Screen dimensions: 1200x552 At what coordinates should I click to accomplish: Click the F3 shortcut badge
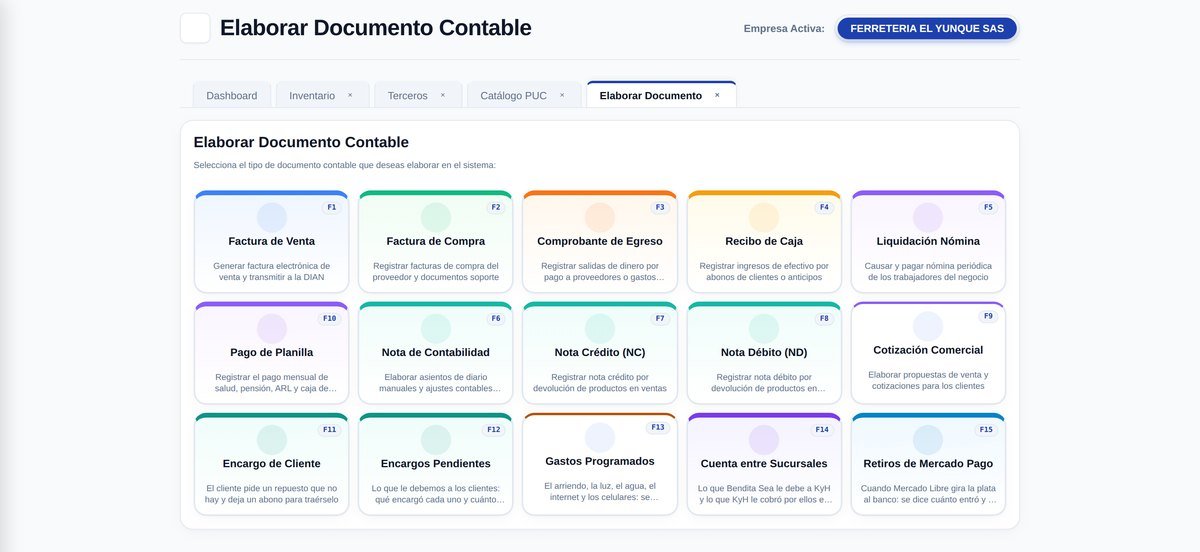(659, 207)
